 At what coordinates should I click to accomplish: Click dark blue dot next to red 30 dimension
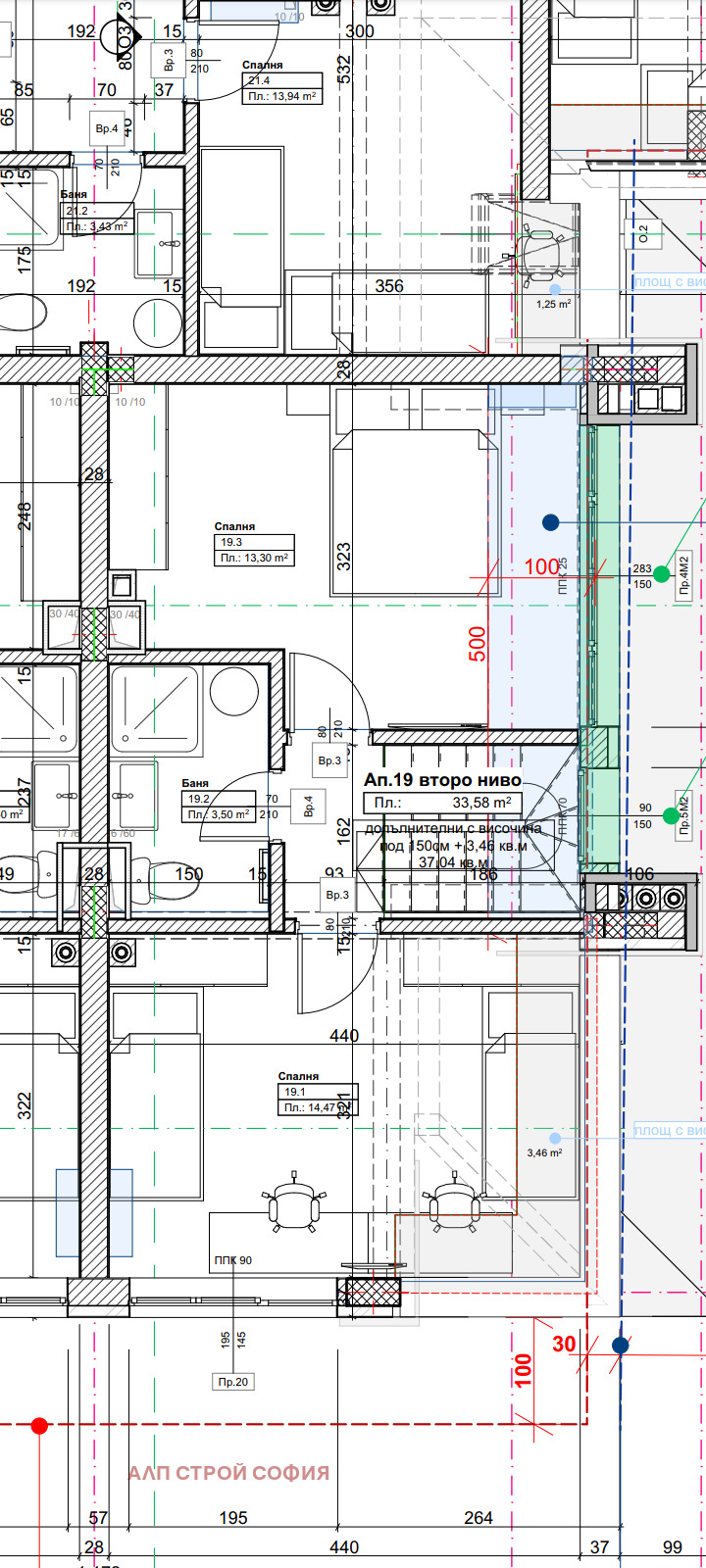[x=620, y=1346]
